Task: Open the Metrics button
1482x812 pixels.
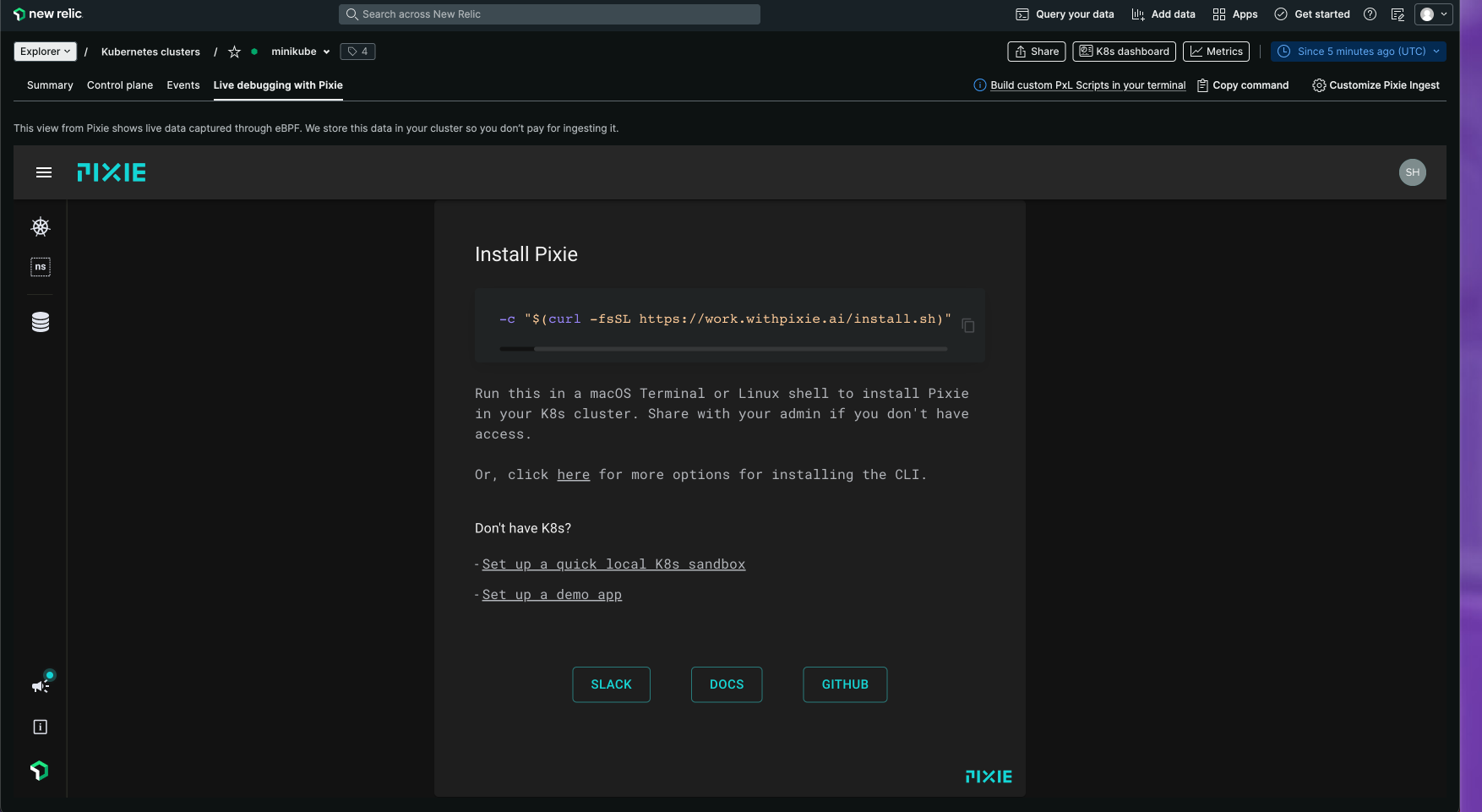Action: coord(1216,52)
